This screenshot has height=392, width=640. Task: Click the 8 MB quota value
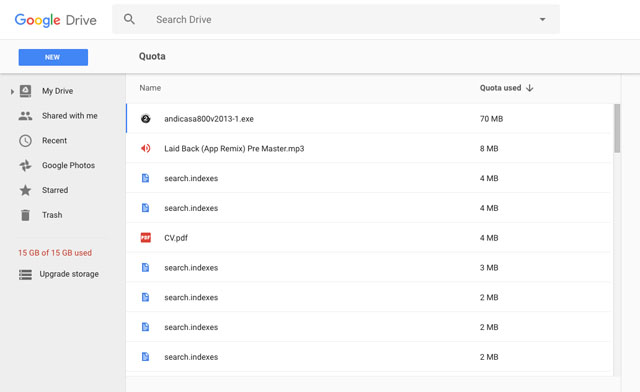click(x=489, y=149)
